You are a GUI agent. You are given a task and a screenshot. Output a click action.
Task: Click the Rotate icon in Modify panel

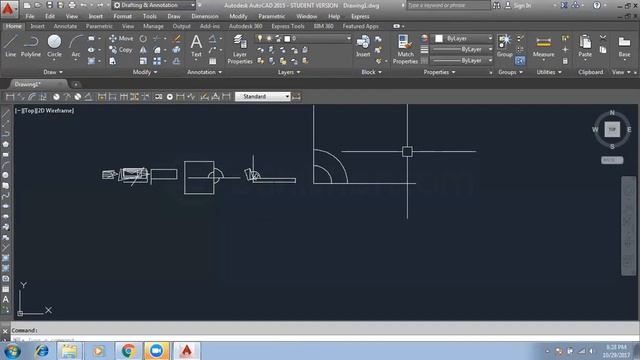pyautogui.click(x=143, y=39)
